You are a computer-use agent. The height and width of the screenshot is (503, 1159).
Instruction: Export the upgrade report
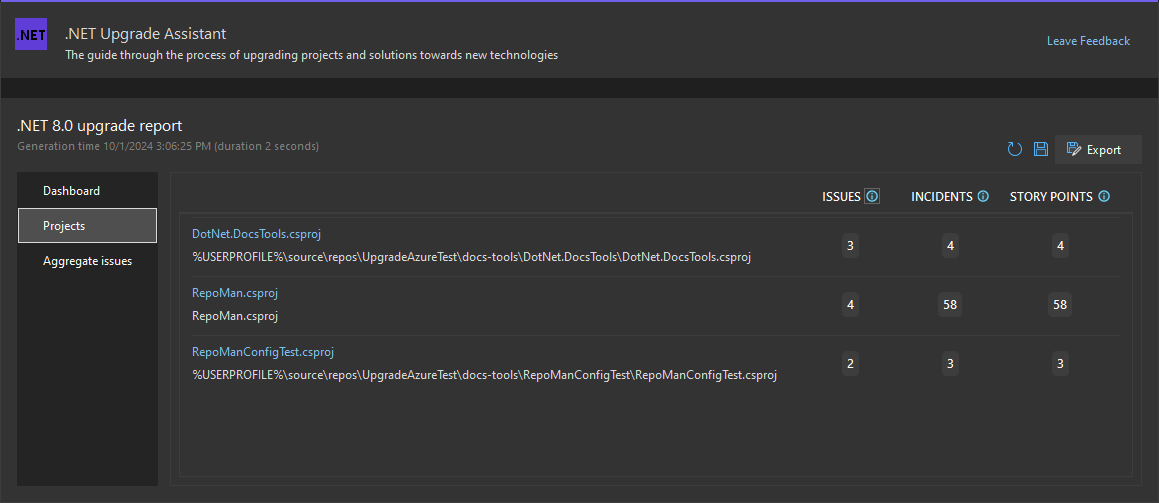pos(1098,149)
